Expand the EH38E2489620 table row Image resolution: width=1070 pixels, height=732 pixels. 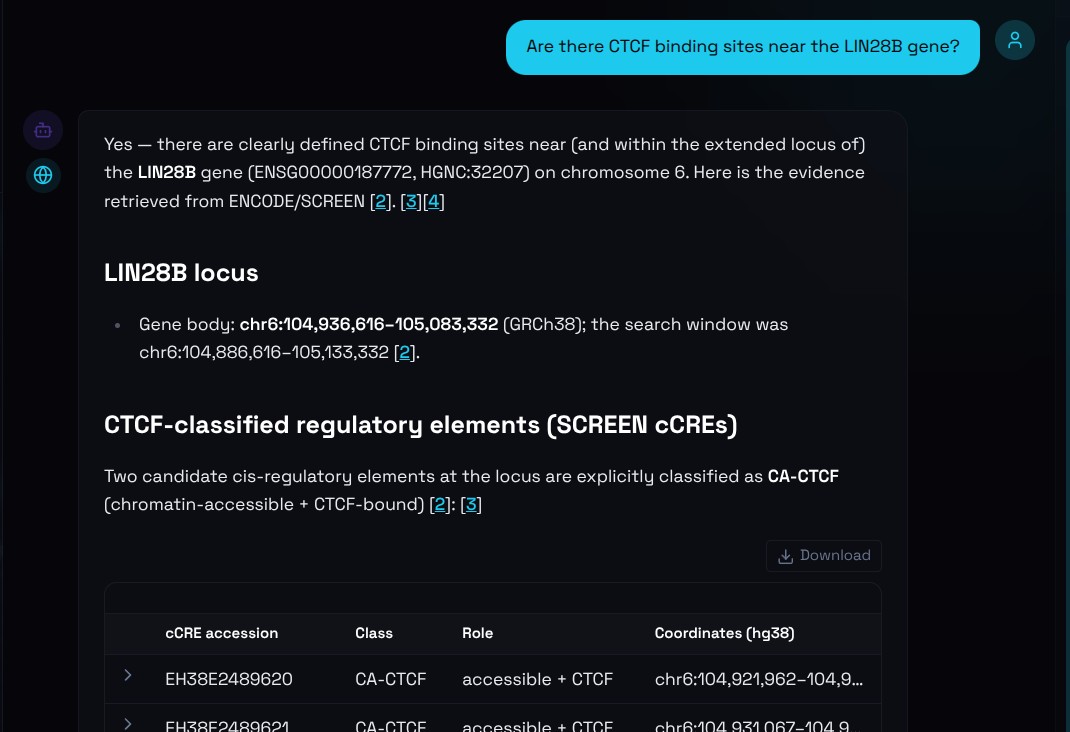point(128,675)
